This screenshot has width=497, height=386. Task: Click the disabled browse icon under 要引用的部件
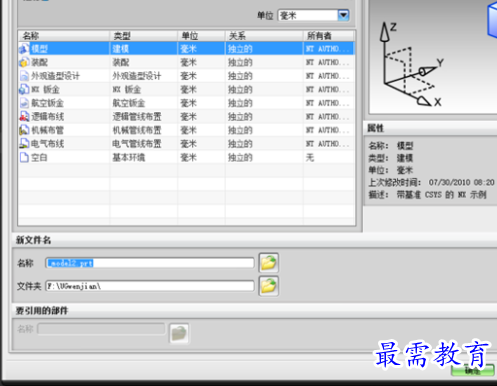coord(179,333)
